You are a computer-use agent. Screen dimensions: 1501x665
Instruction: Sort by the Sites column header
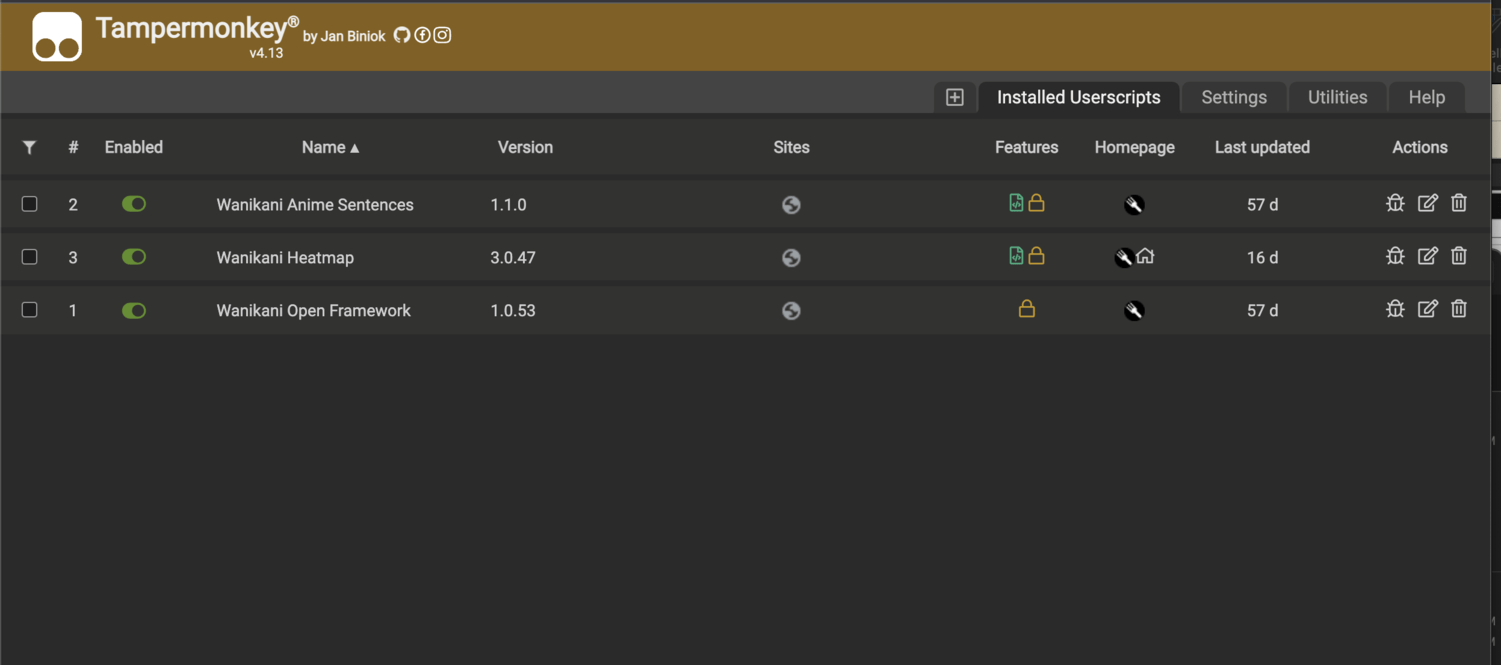(x=791, y=147)
